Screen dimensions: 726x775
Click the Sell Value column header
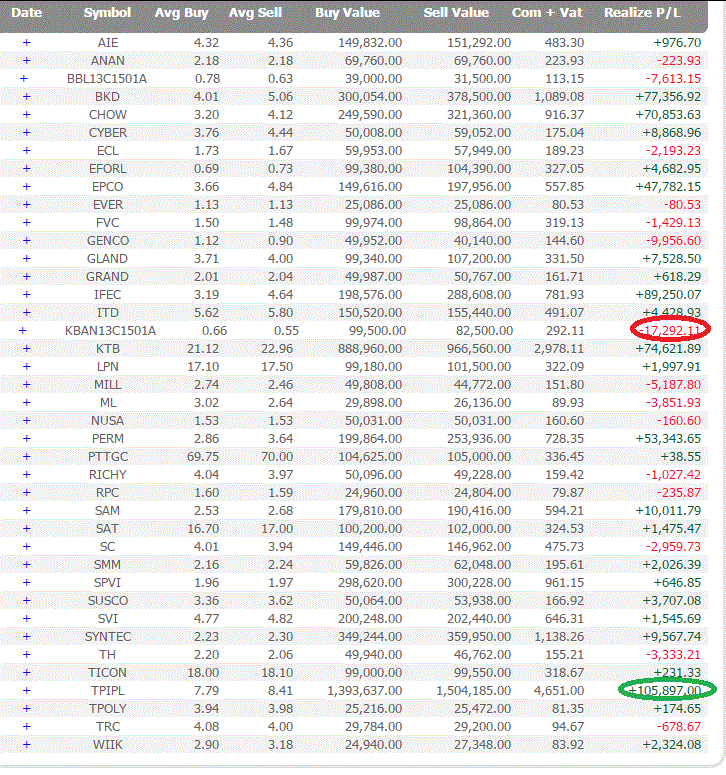456,12
